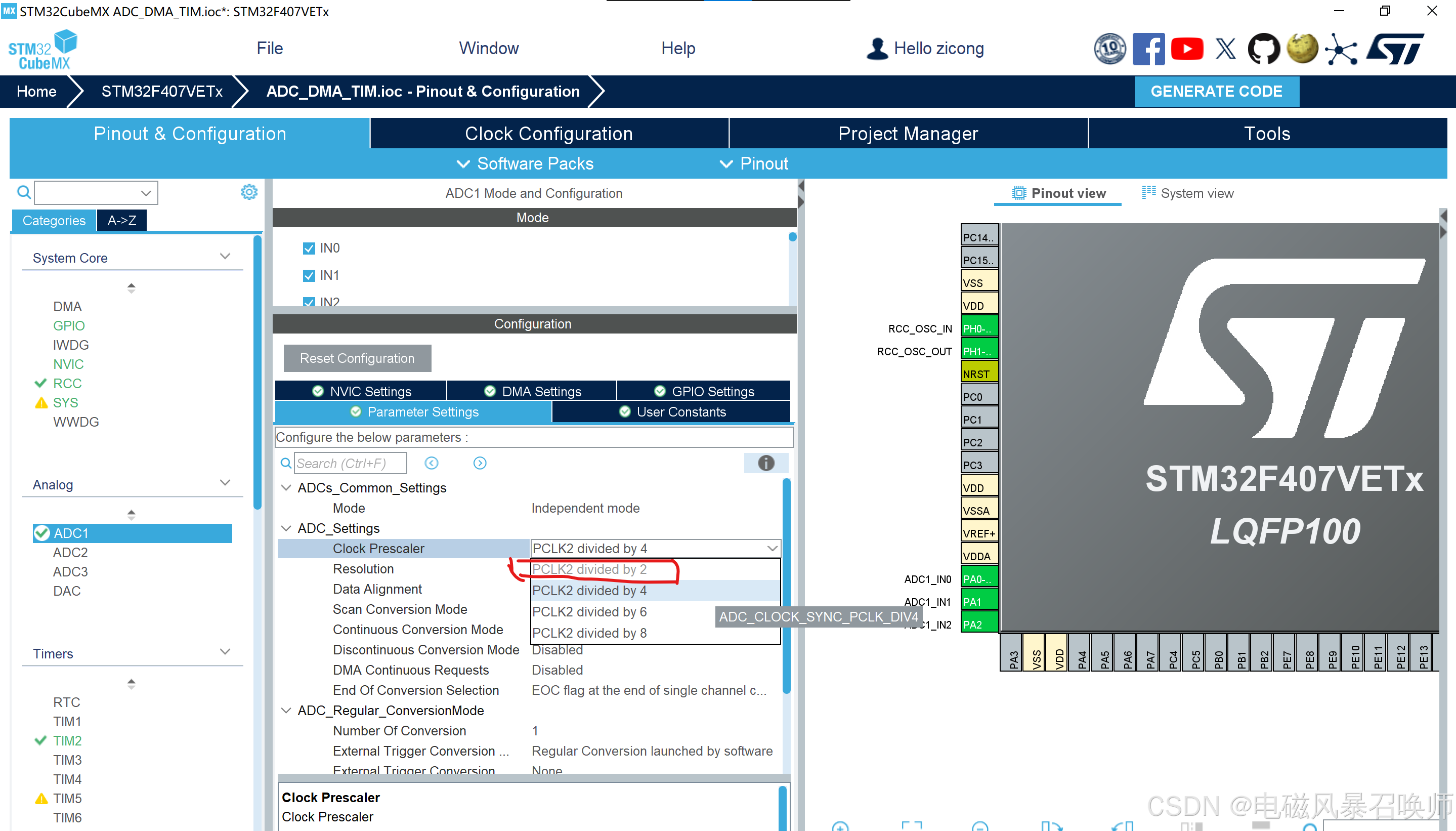This screenshot has height=831, width=1456.
Task: Go to next search result arrow
Action: pos(480,463)
